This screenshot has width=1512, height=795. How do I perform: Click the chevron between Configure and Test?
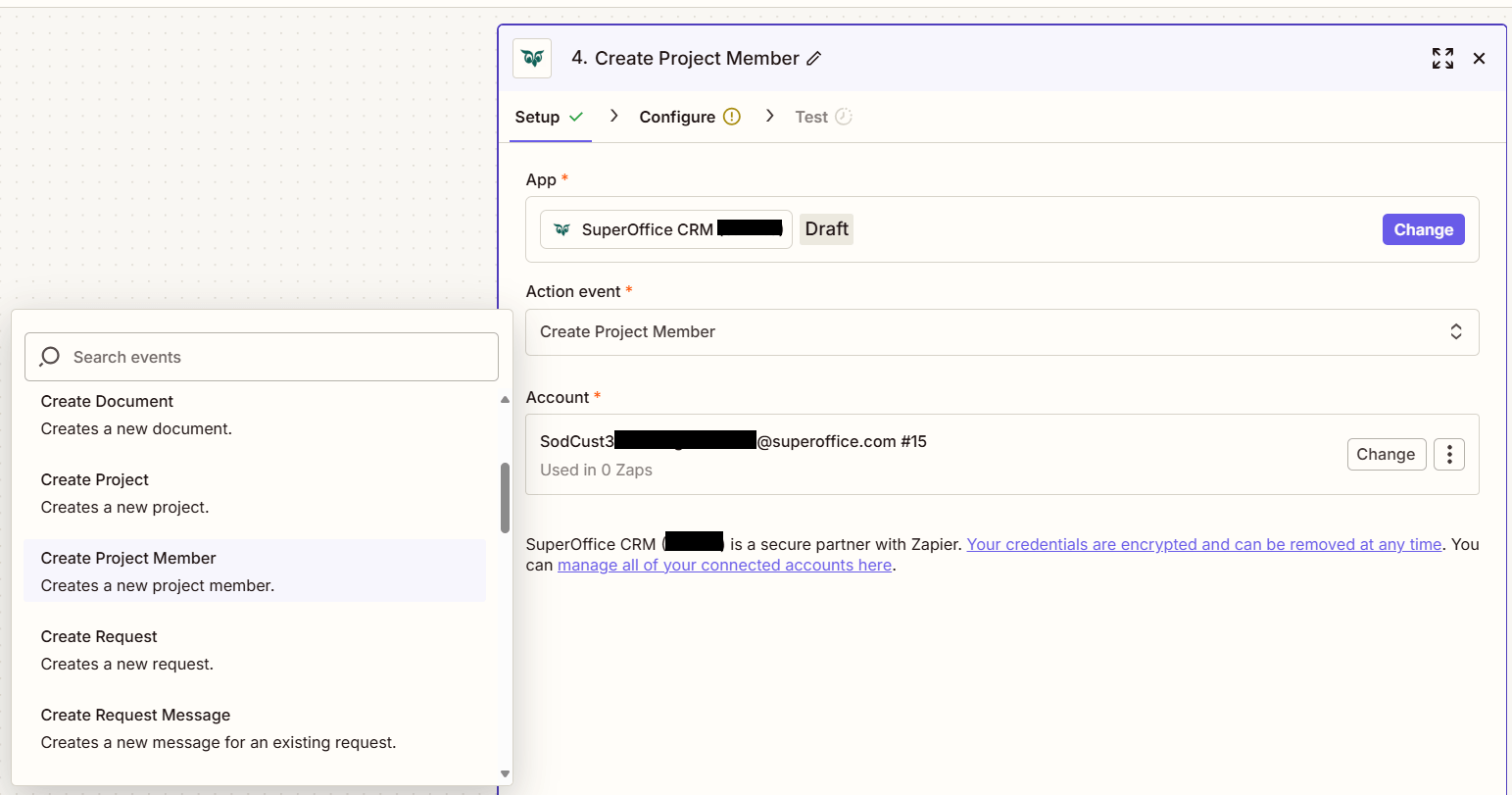(x=770, y=116)
